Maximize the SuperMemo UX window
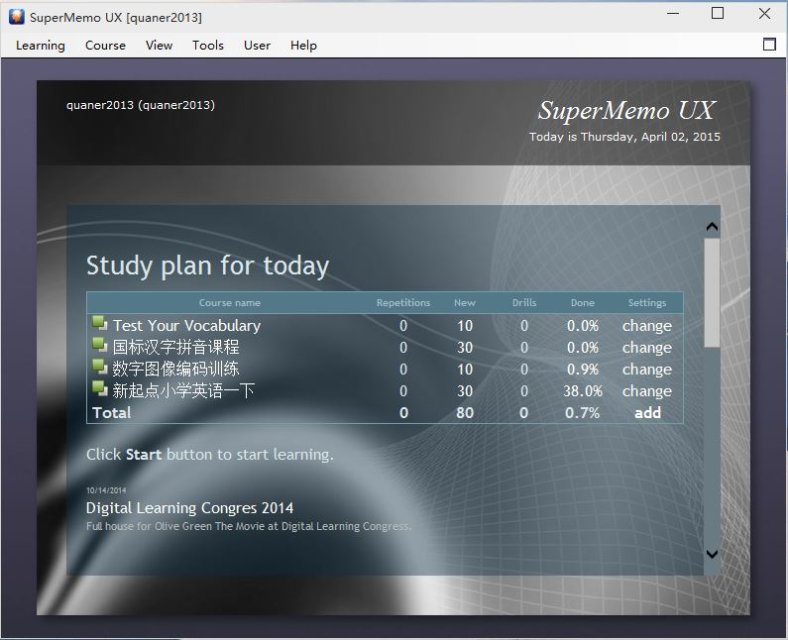Screen dimensions: 788x640 (718, 14)
